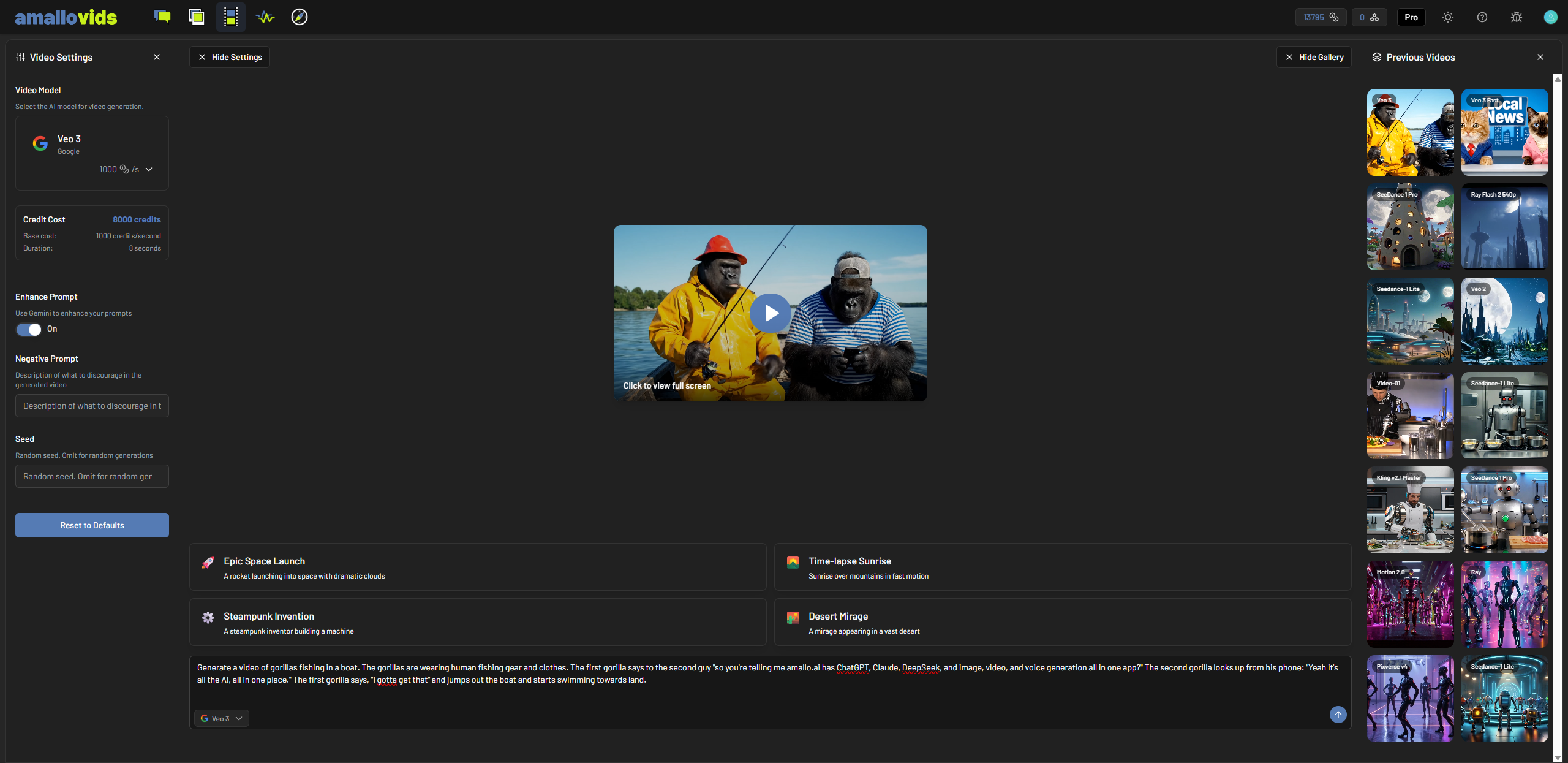The width and height of the screenshot is (1568, 763).
Task: Click the Previous Videos gallery scrollbar
Action: coord(1558,417)
